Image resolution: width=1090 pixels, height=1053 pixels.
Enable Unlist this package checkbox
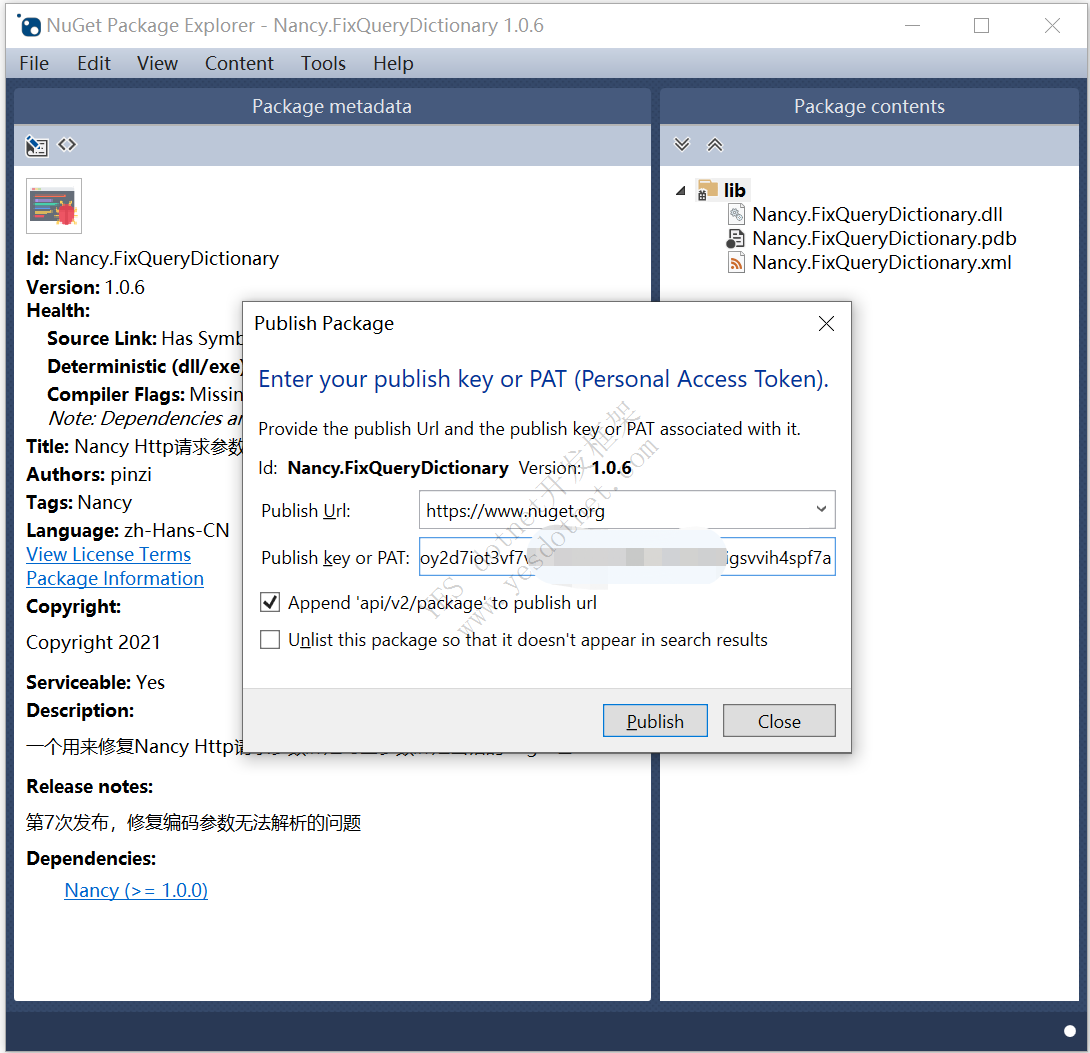[270, 639]
